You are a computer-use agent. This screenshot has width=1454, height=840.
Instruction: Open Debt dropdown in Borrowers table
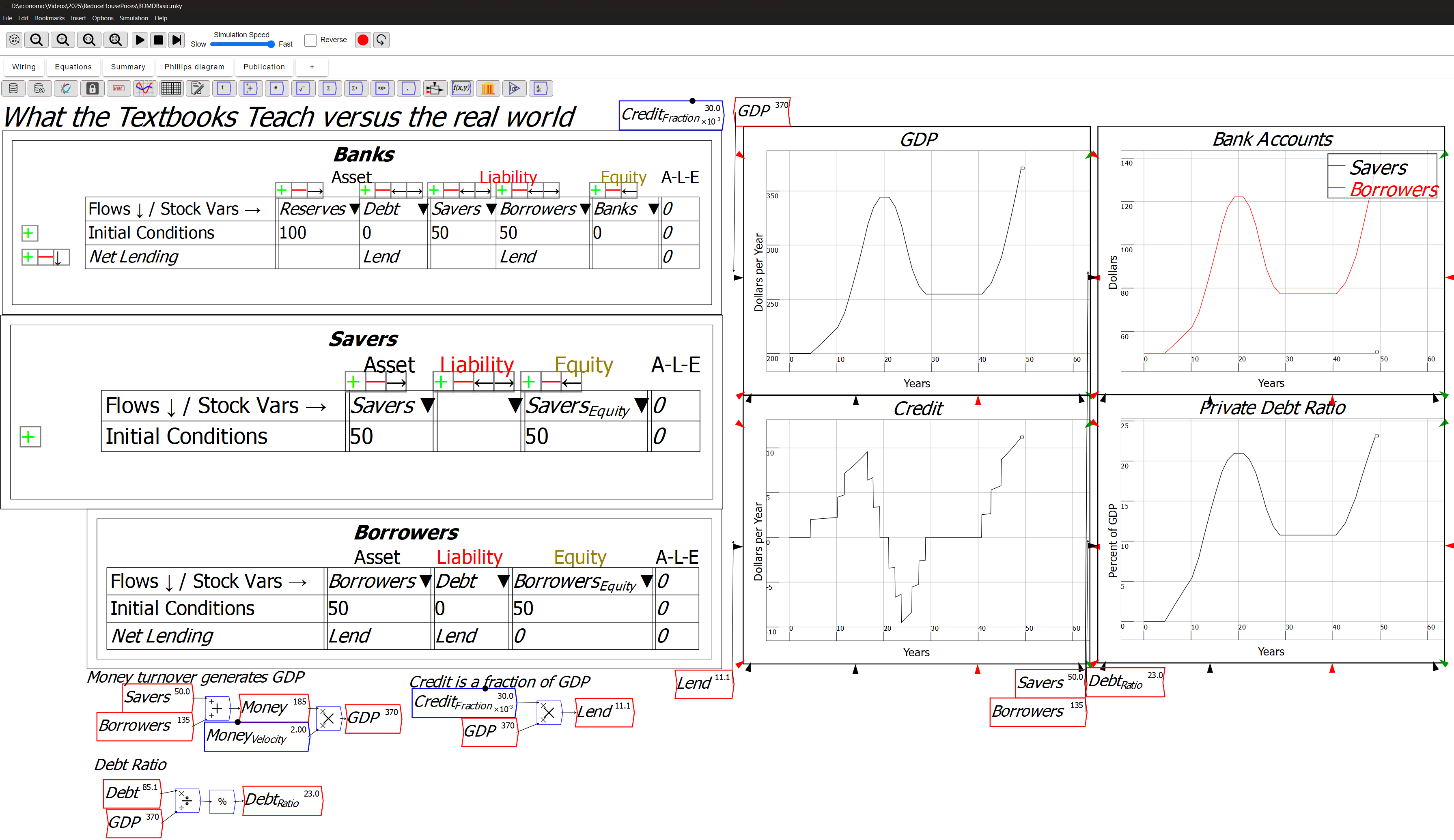pyautogui.click(x=503, y=580)
